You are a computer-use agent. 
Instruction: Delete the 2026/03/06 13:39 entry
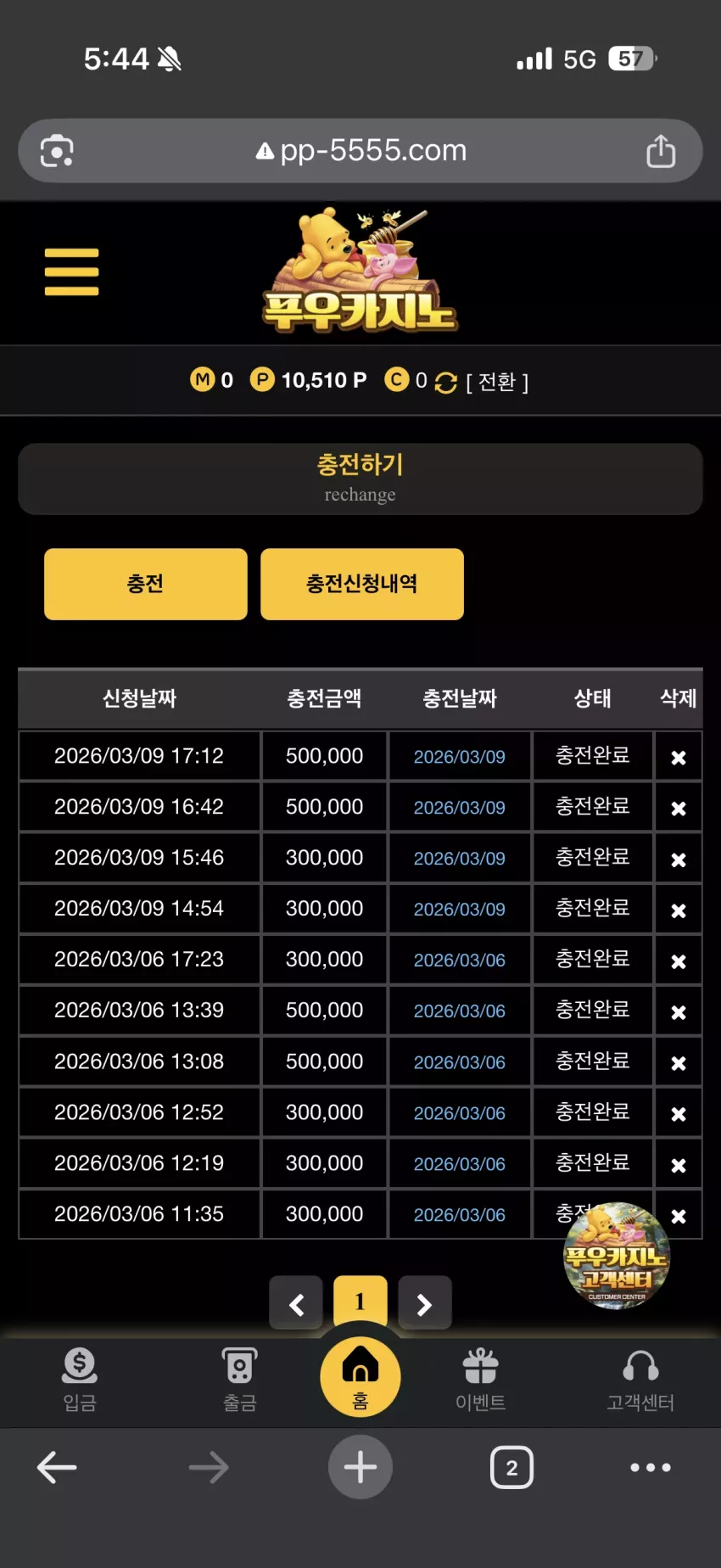pos(679,1012)
